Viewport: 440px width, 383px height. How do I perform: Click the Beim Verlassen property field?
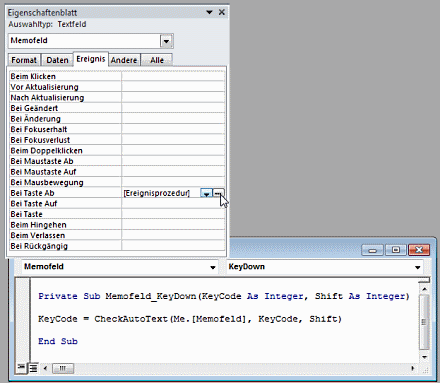(x=173, y=236)
